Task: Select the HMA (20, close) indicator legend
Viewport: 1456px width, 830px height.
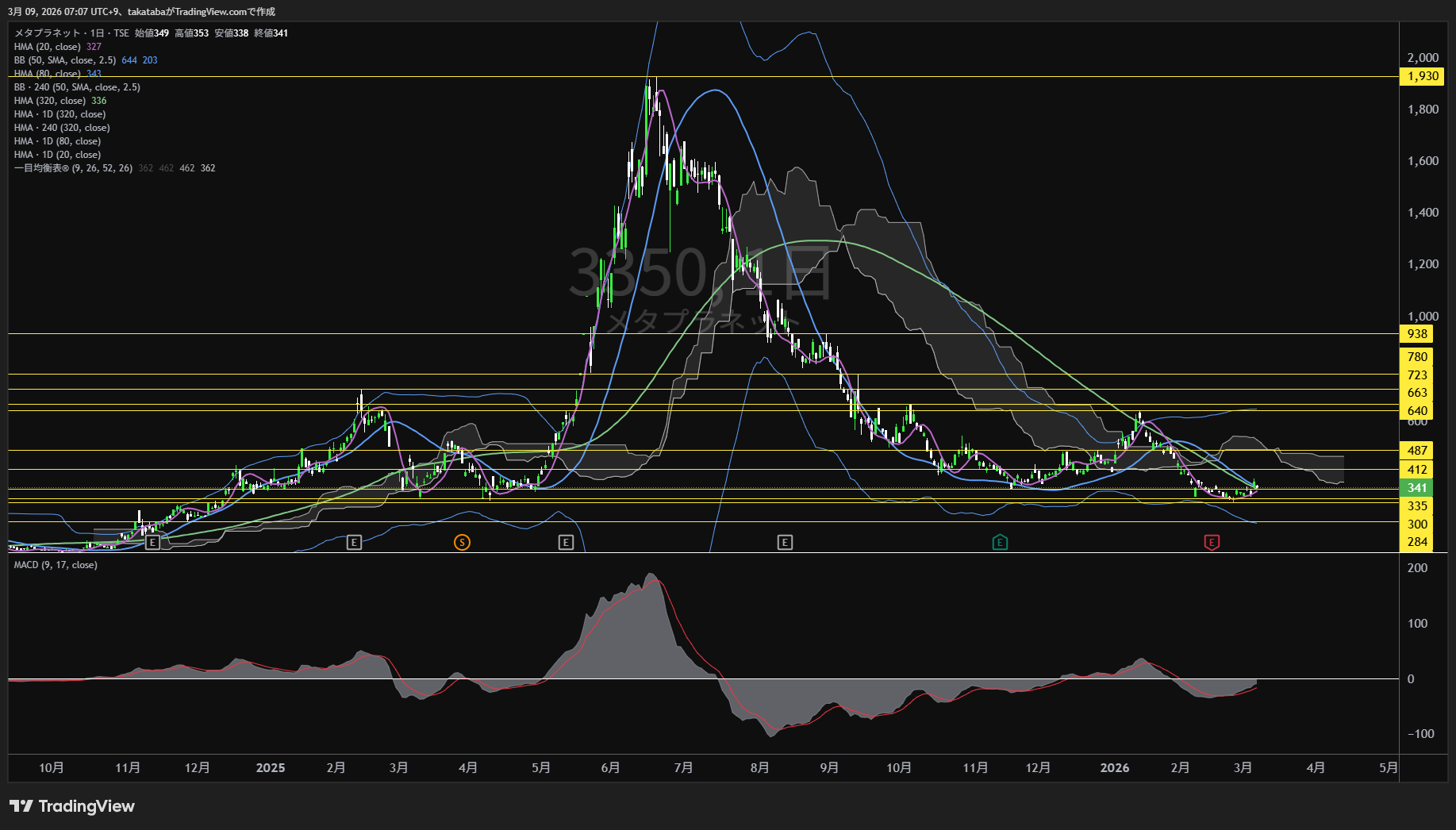Action: point(48,47)
